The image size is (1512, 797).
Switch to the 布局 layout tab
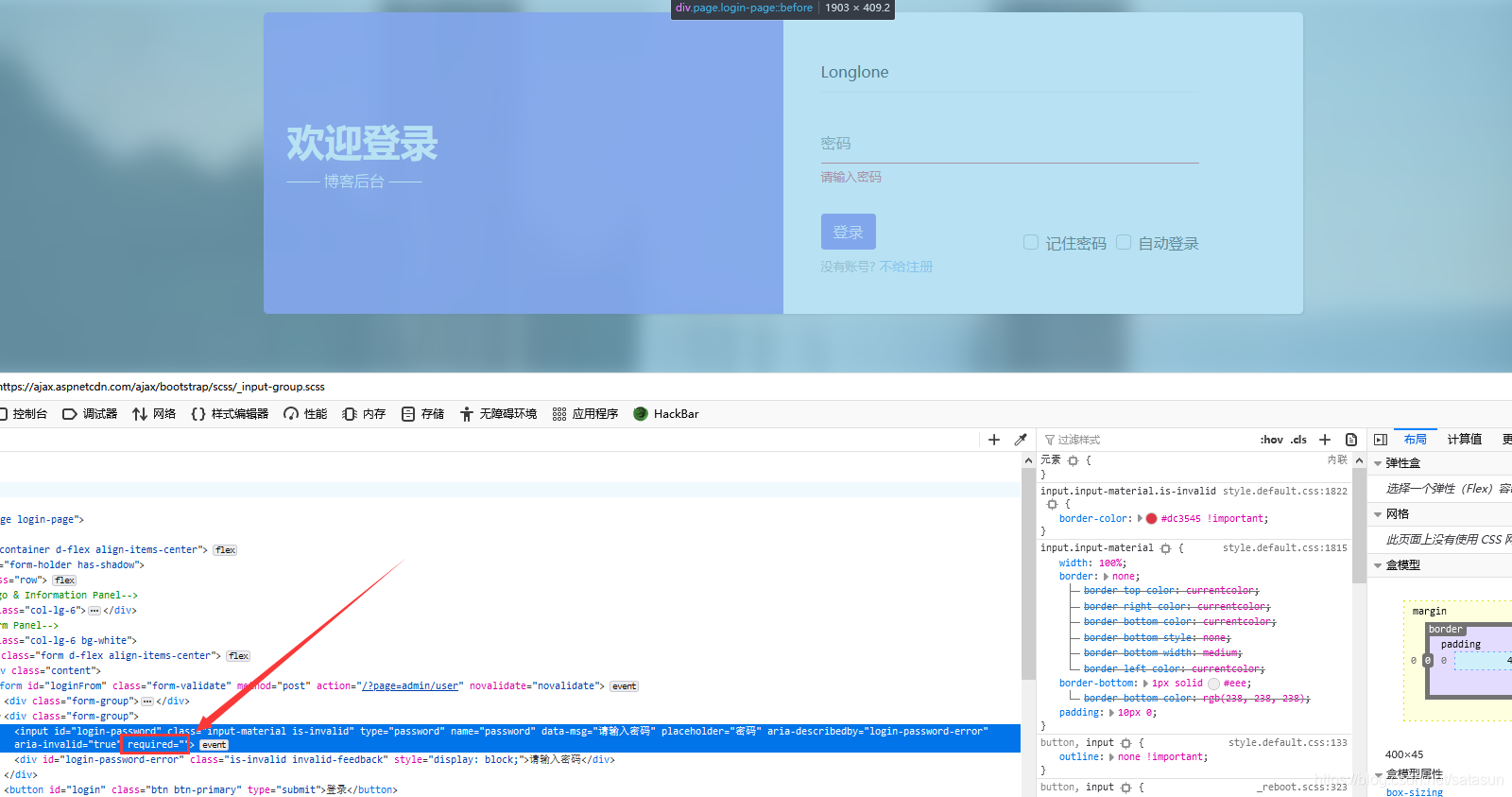(x=1415, y=440)
